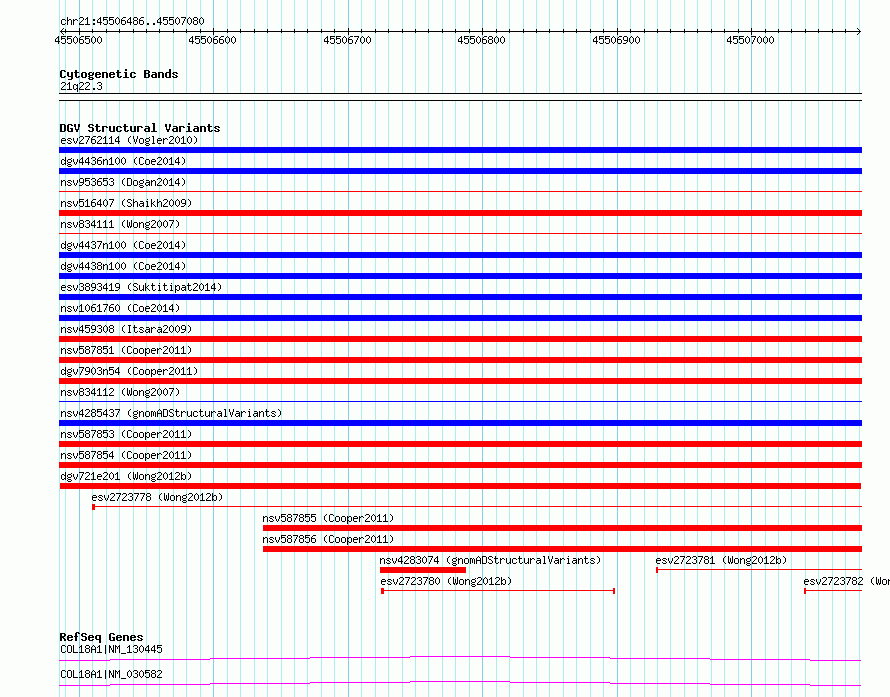Screen dimensions: 890x697
Task: Click the right arrowhead of the ruler
Action: 859,31
